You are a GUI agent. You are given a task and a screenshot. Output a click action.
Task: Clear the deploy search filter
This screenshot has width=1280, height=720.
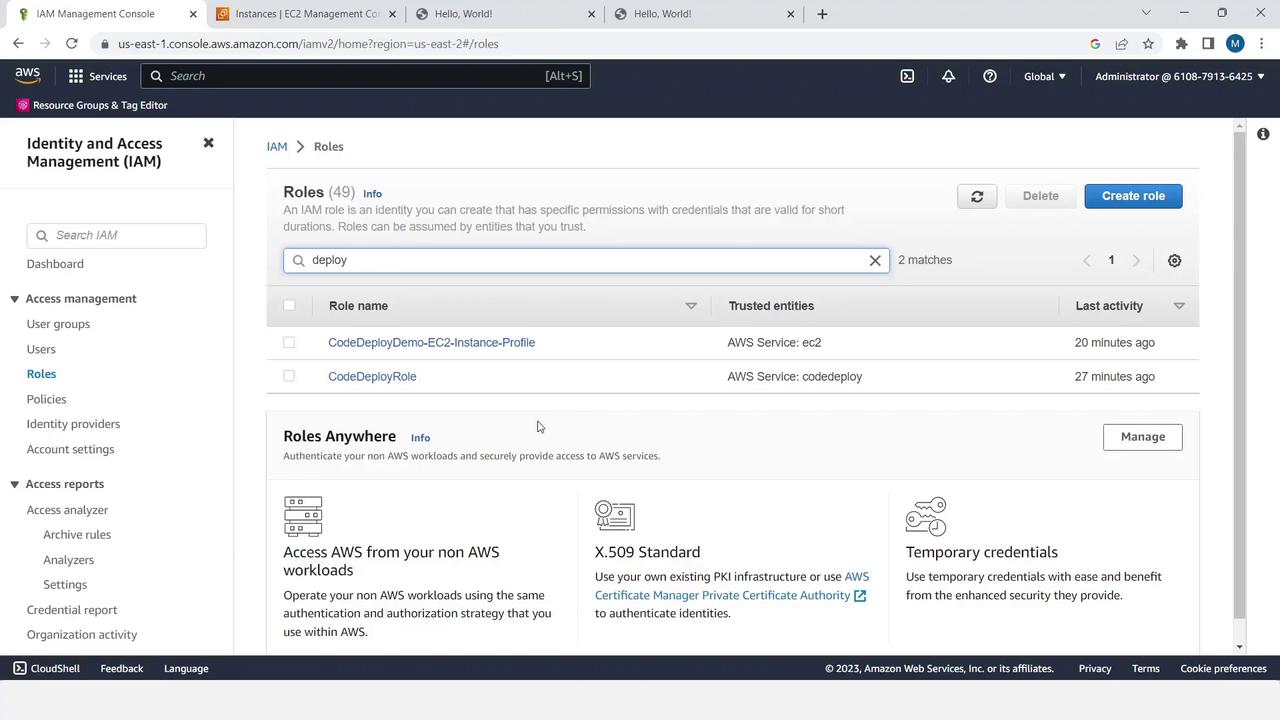point(875,260)
